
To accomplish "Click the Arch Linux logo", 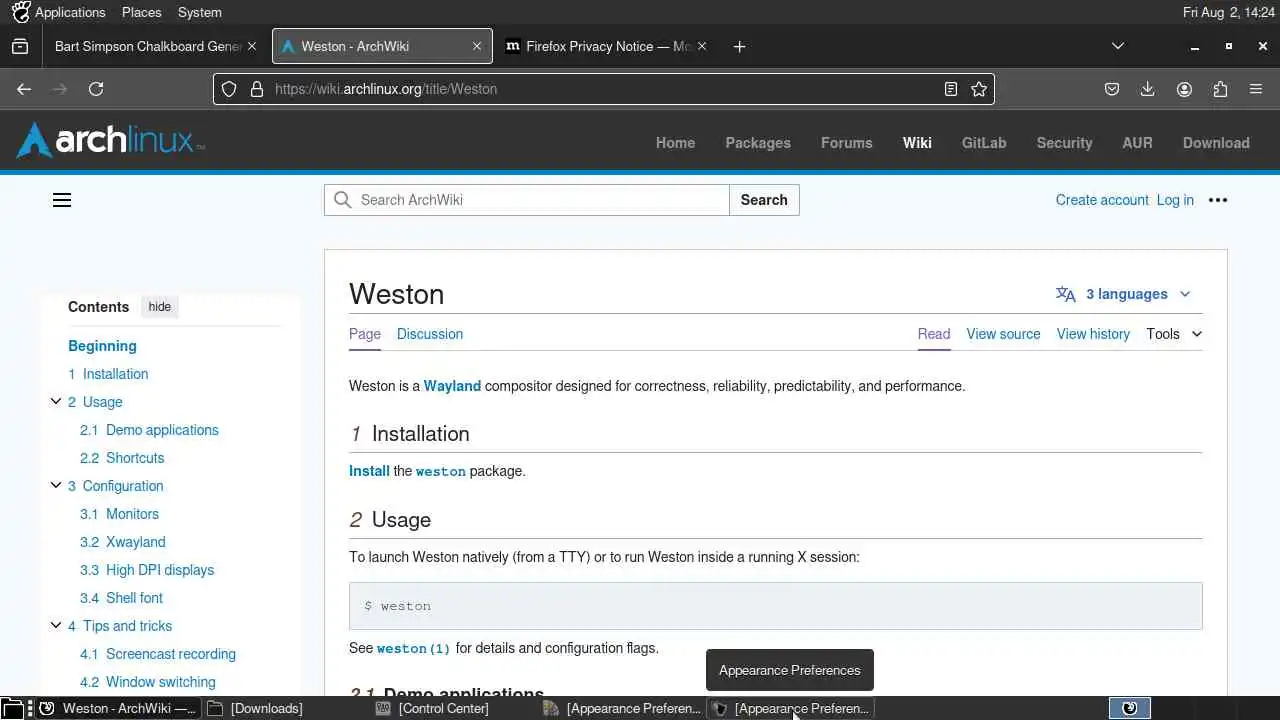I will [110, 141].
